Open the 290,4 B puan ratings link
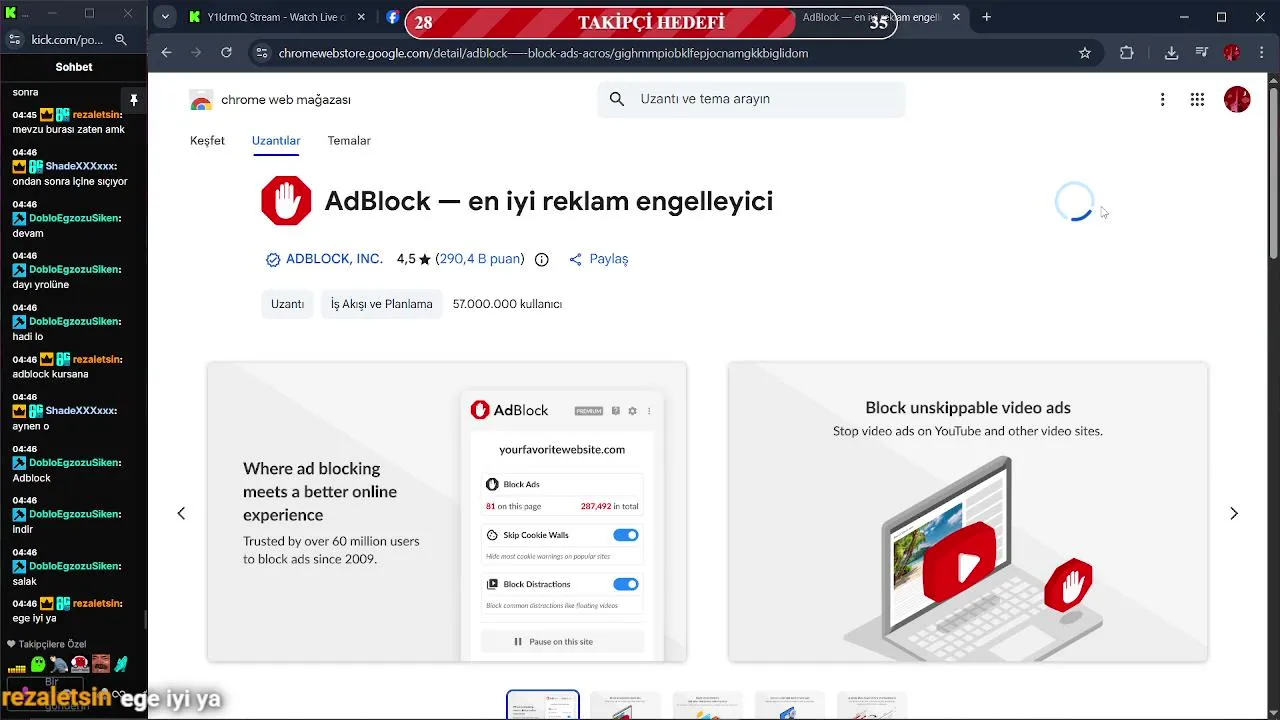 [480, 259]
